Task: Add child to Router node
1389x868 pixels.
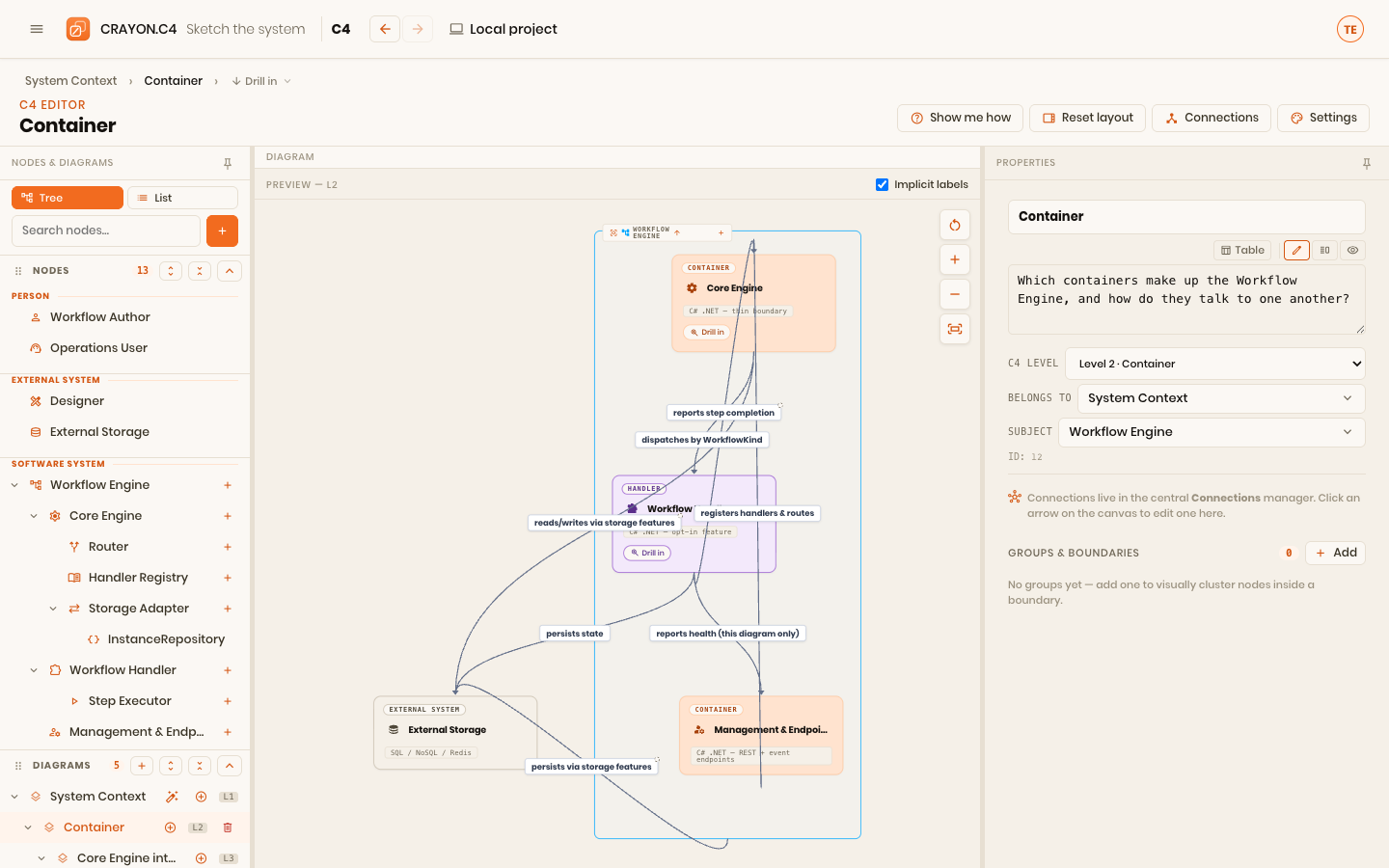Action: [228, 547]
